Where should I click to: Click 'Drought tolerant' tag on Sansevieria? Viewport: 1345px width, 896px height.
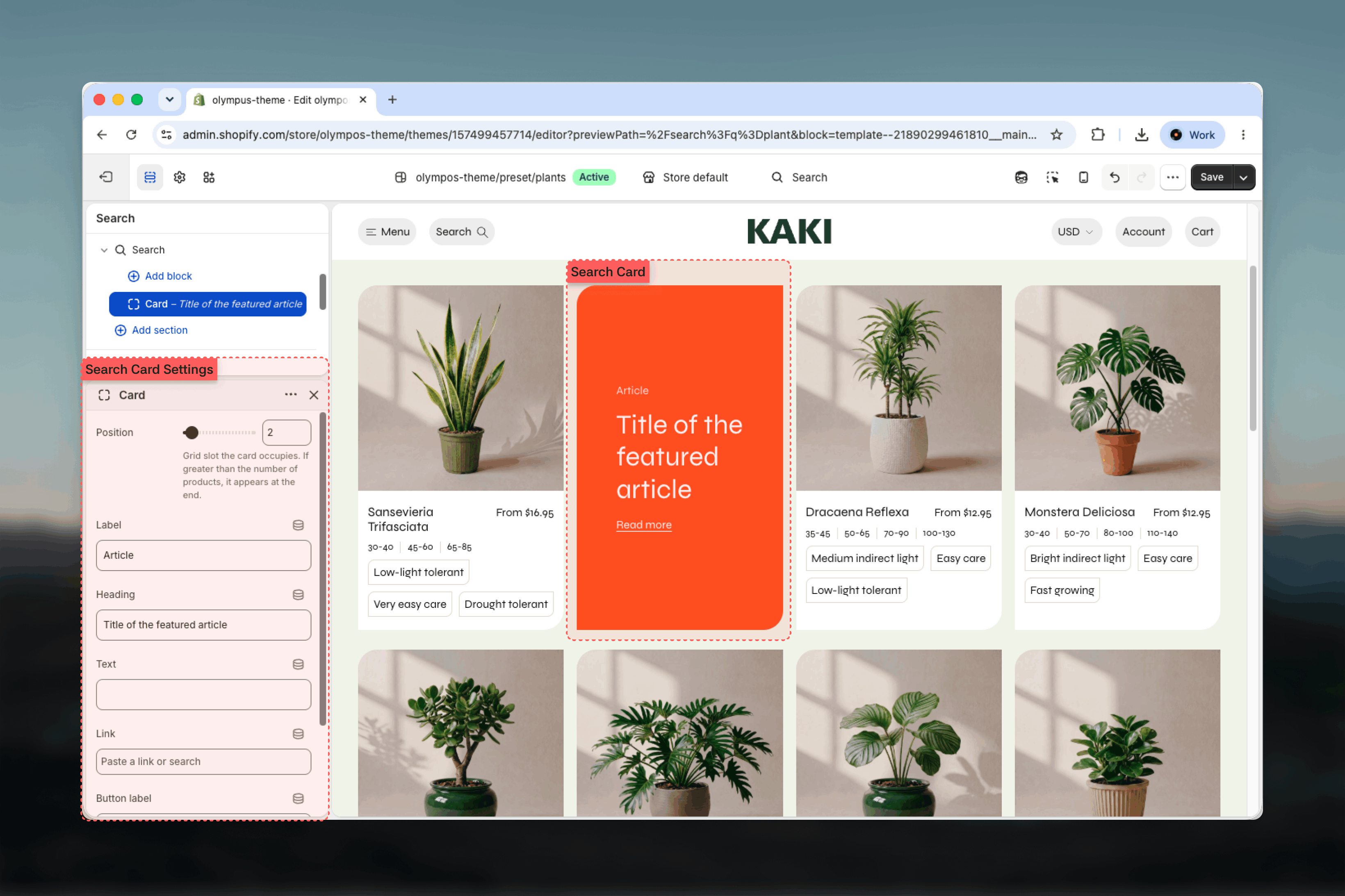(506, 605)
